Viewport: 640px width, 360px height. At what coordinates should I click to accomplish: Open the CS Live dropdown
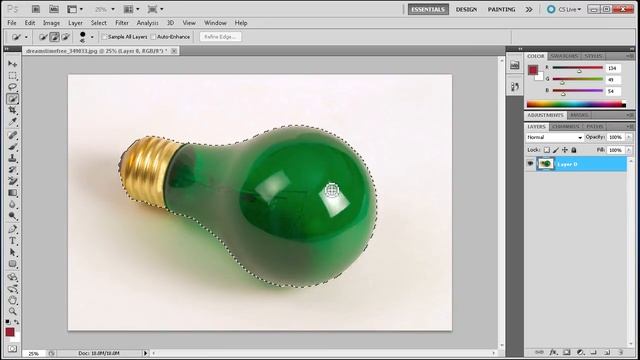pos(564,9)
